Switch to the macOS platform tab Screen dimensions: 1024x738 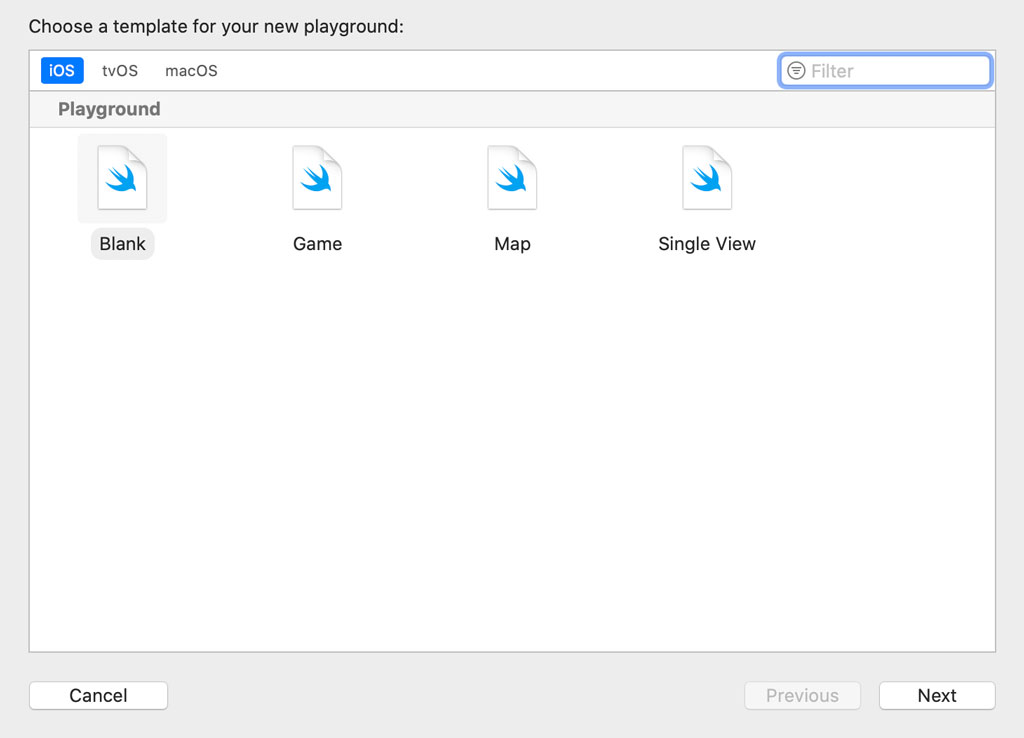click(191, 71)
